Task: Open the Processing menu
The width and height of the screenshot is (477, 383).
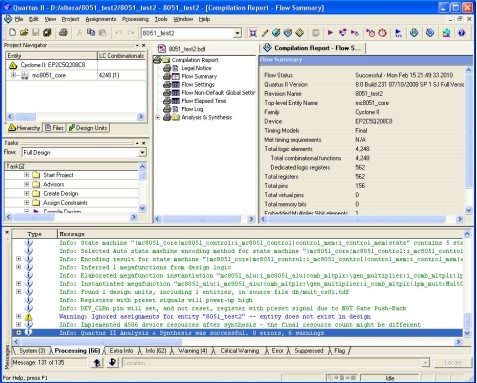Action: click(135, 19)
